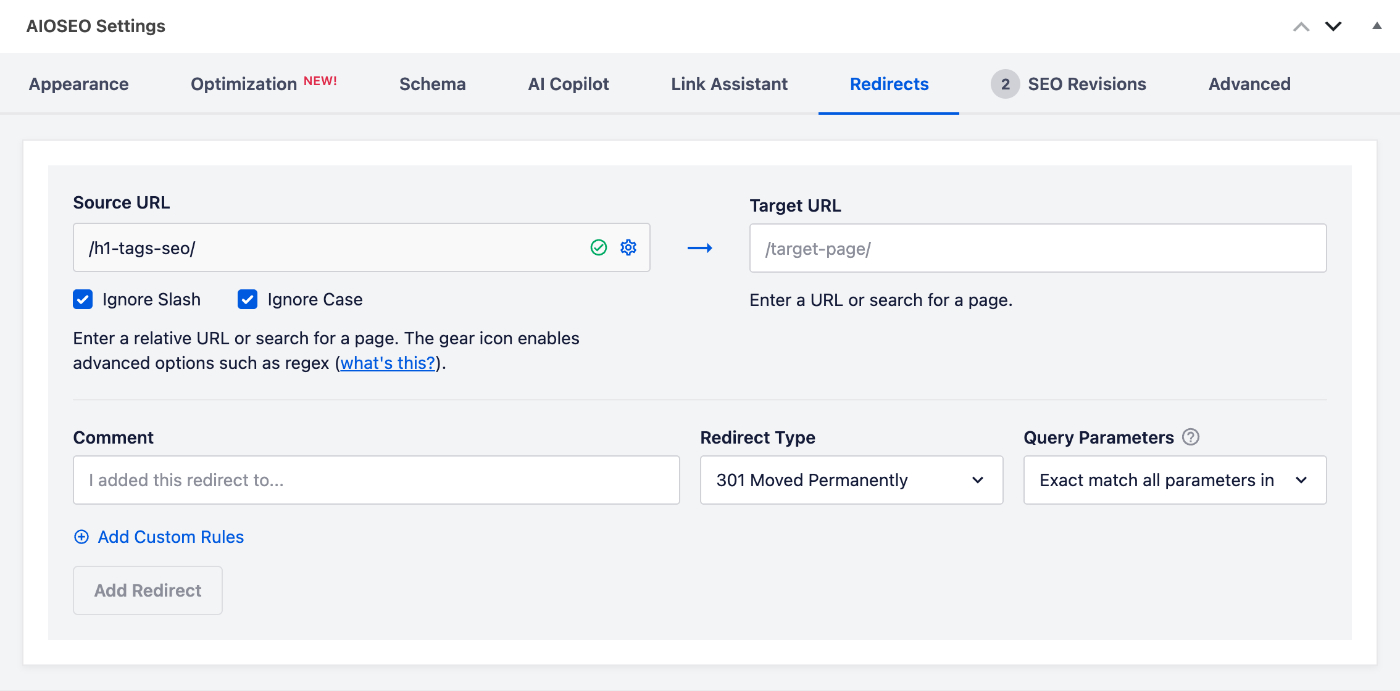This screenshot has width=1400, height=691.
Task: Toggle the Ignore Case checkbox
Action: [248, 299]
